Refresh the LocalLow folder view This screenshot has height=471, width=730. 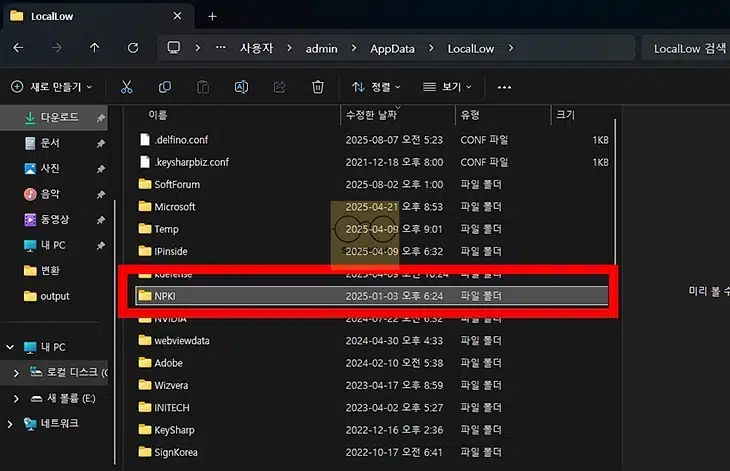click(133, 48)
